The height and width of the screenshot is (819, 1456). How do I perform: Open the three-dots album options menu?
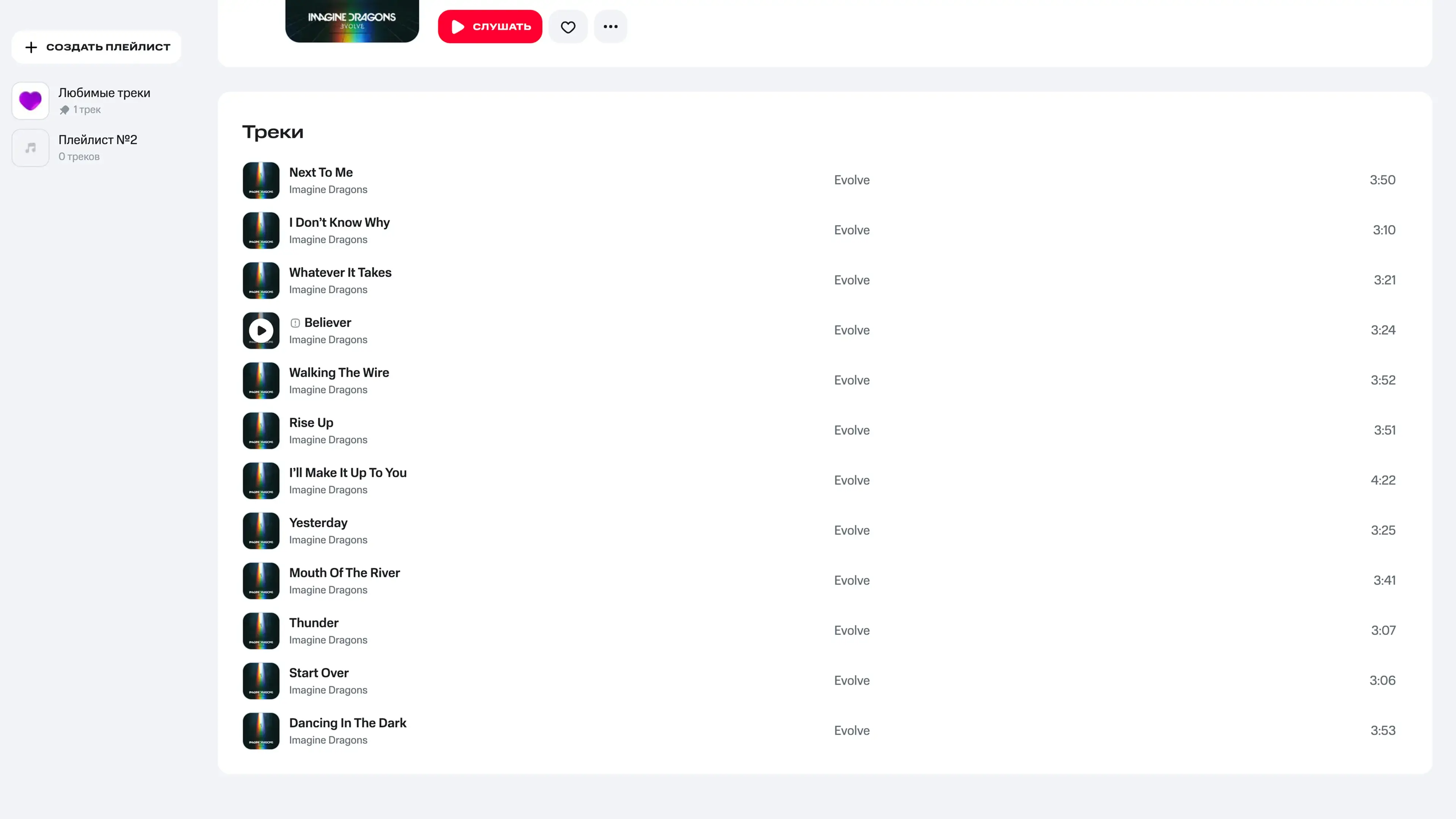click(610, 27)
